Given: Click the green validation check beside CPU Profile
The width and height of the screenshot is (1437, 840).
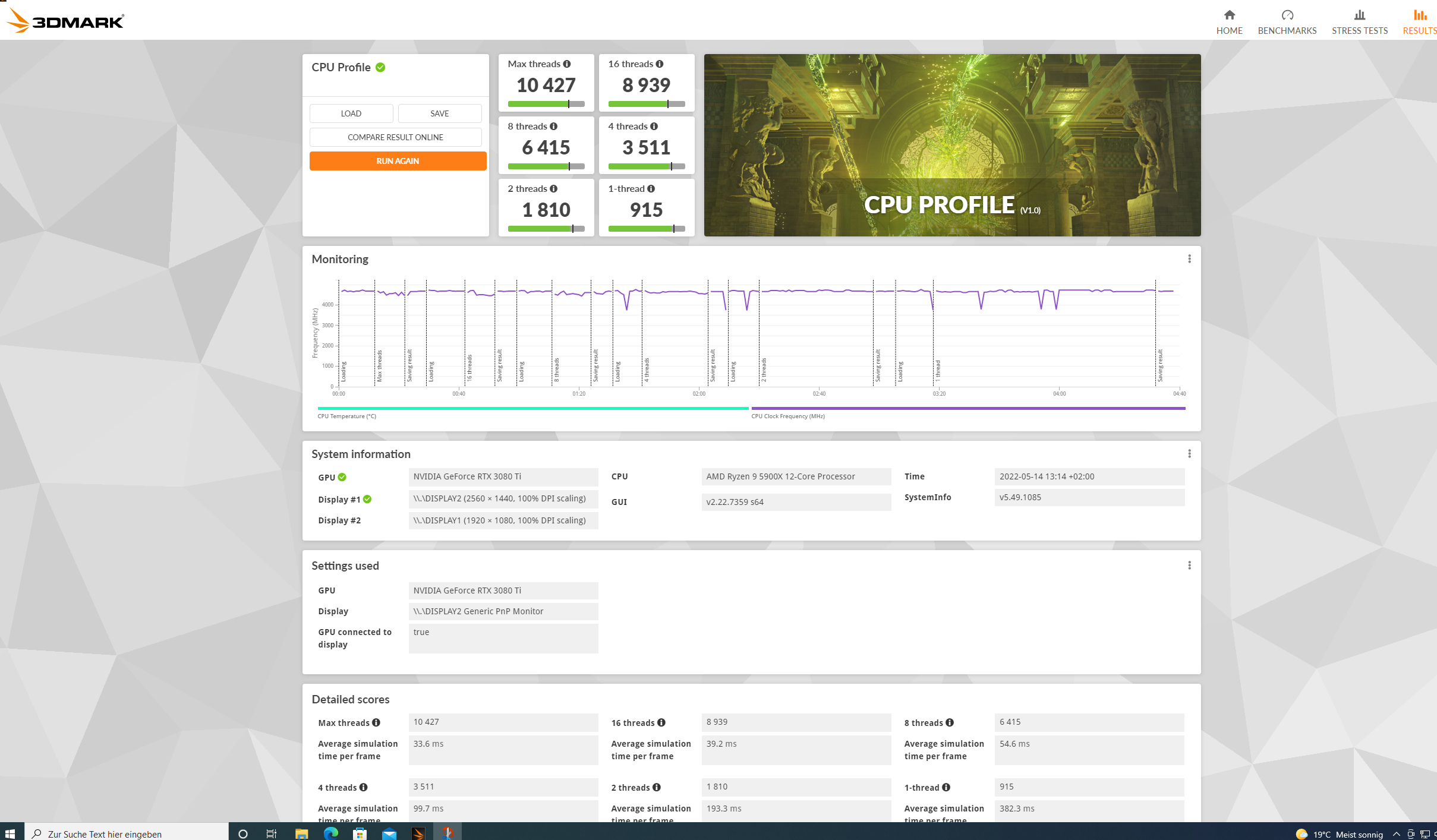Looking at the screenshot, I should pos(380,68).
